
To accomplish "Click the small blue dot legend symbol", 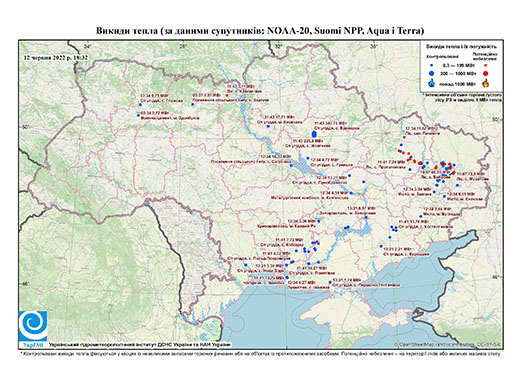I will tap(432, 65).
